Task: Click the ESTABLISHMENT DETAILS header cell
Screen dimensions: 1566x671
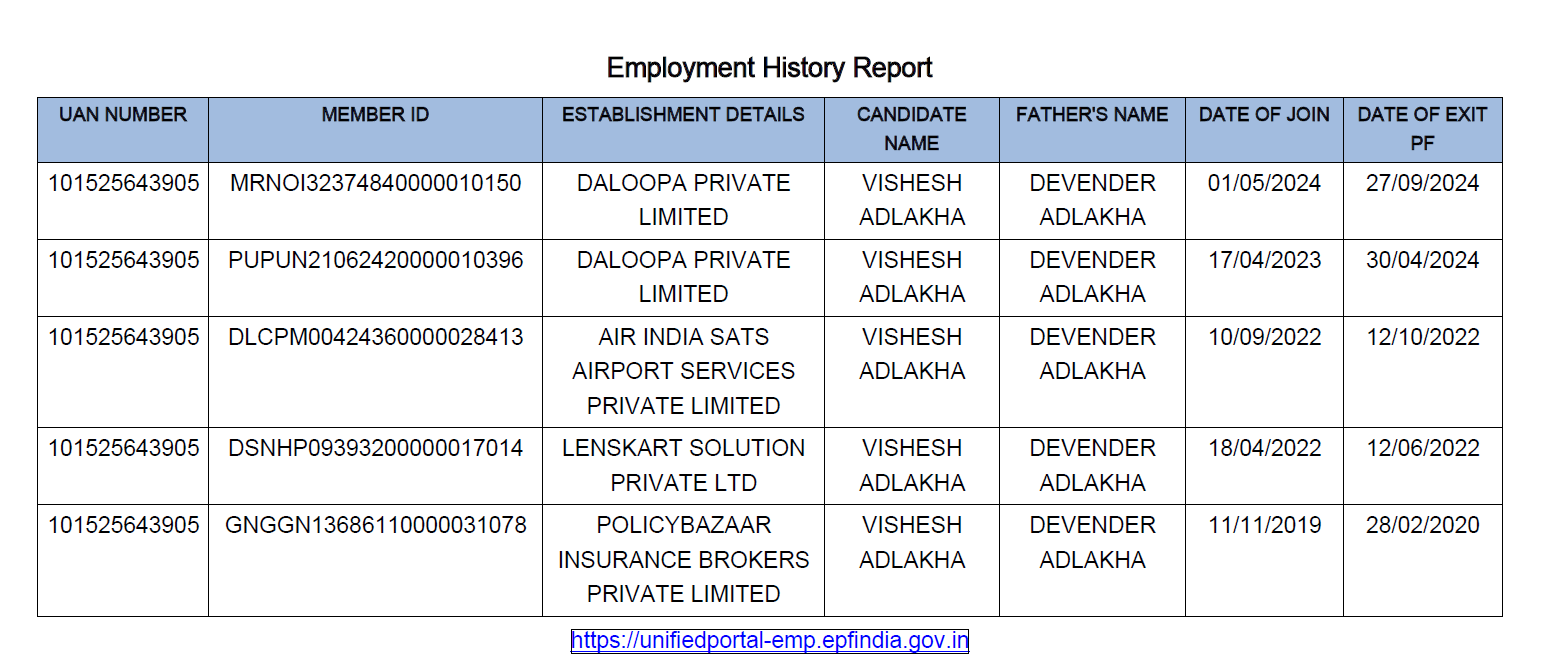Action: (x=683, y=115)
